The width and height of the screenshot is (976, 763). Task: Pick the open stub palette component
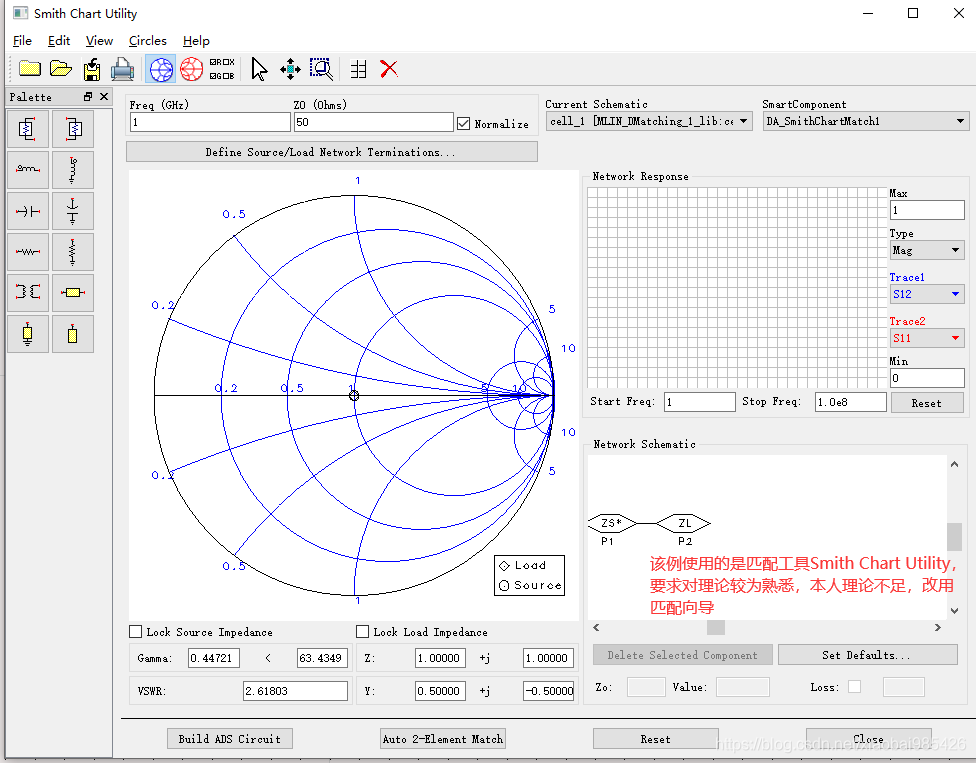coord(73,334)
